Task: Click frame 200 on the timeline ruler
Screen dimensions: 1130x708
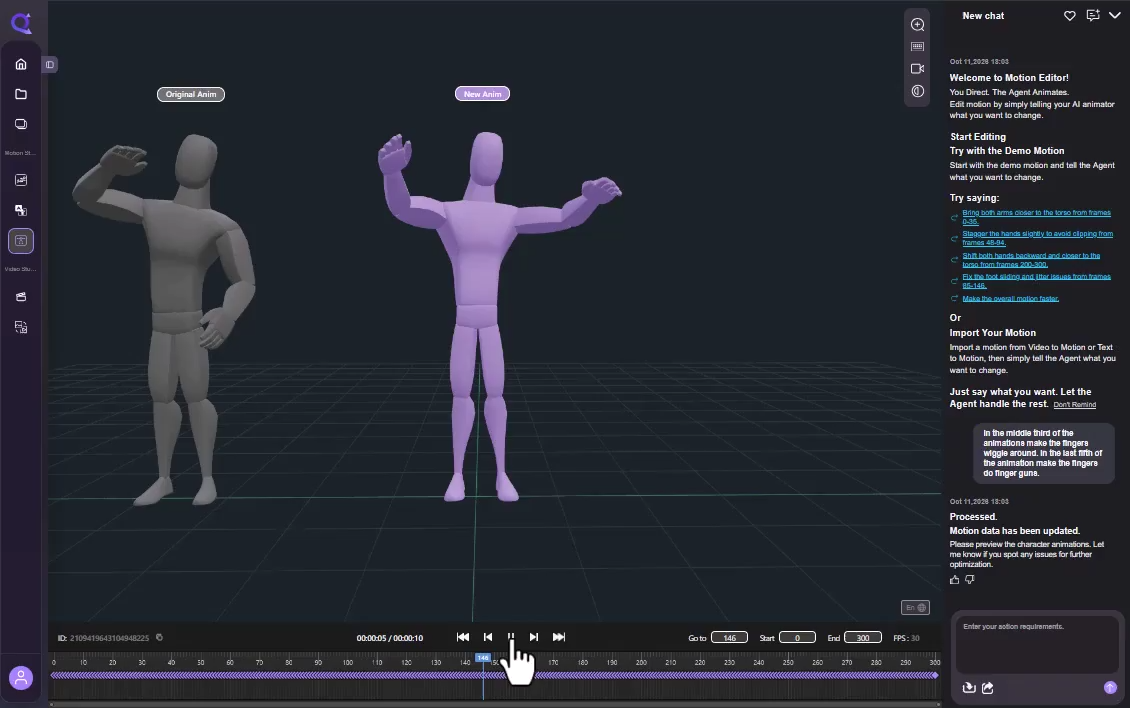Action: [641, 663]
